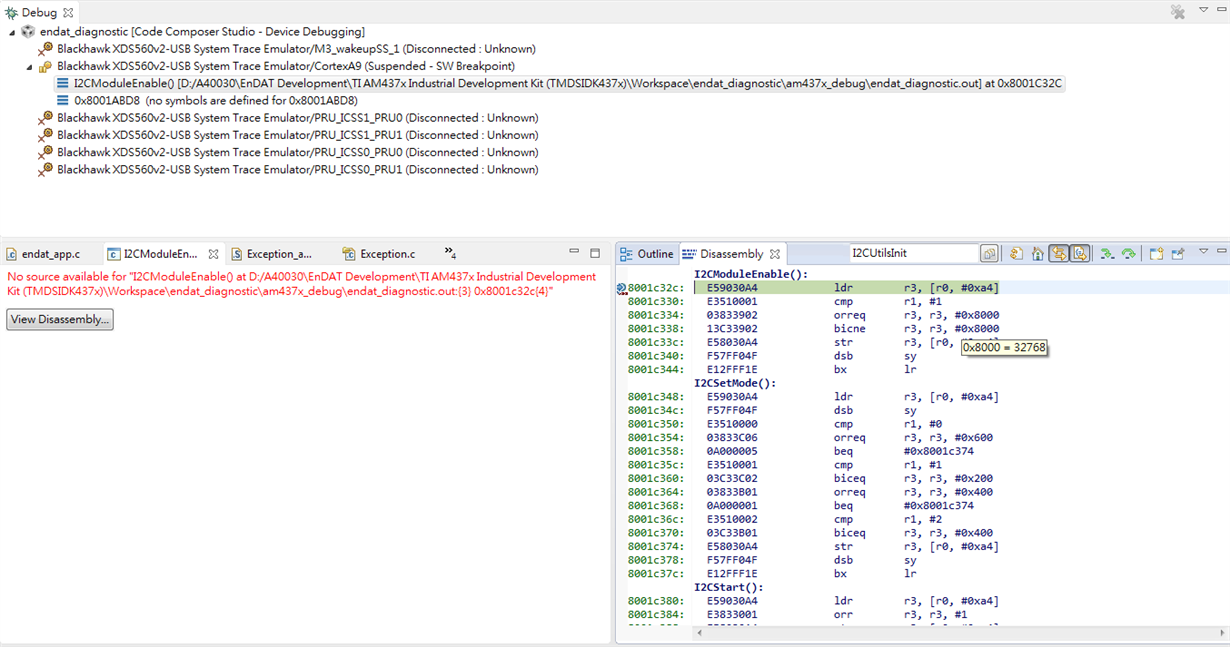Click the disconnected icon for M3_wakeupSS_1
Image resolution: width=1230 pixels, height=647 pixels.
tap(45, 49)
